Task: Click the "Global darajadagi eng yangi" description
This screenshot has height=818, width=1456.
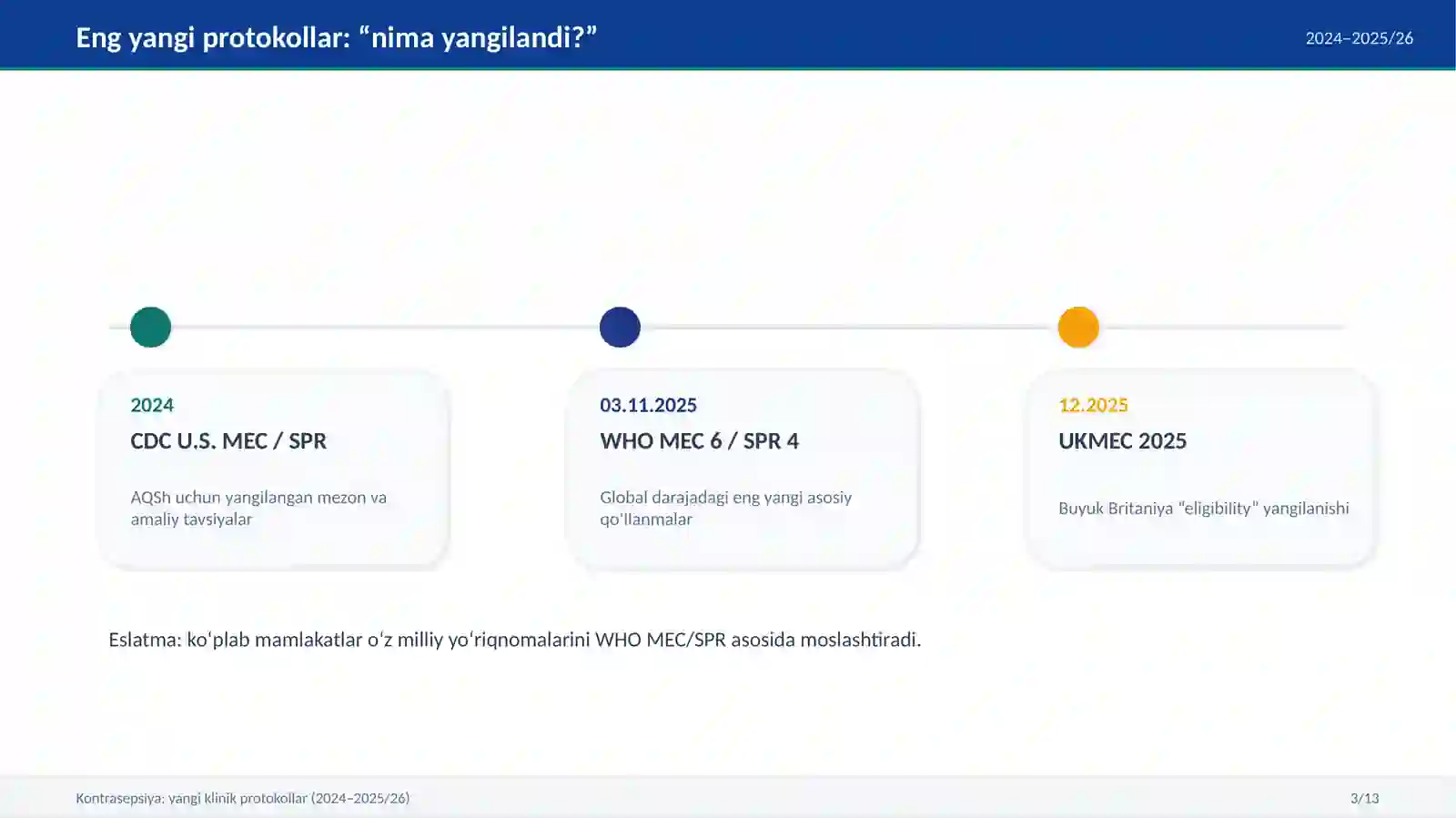Action: pyautogui.click(x=726, y=508)
